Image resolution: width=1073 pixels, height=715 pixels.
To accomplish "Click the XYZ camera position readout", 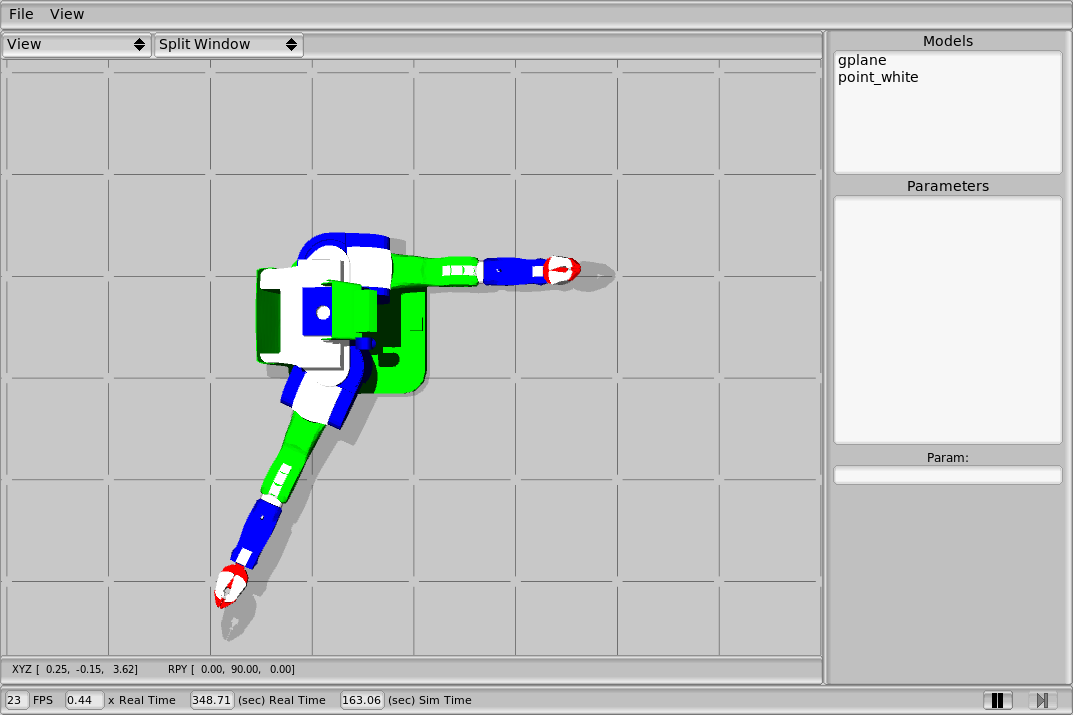I will [x=75, y=669].
